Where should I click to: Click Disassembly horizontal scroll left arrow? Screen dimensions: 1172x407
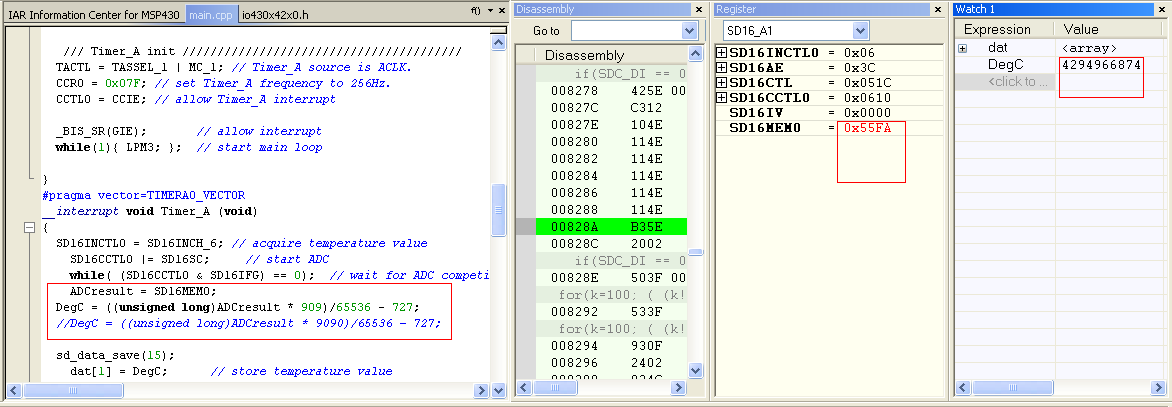pos(524,388)
